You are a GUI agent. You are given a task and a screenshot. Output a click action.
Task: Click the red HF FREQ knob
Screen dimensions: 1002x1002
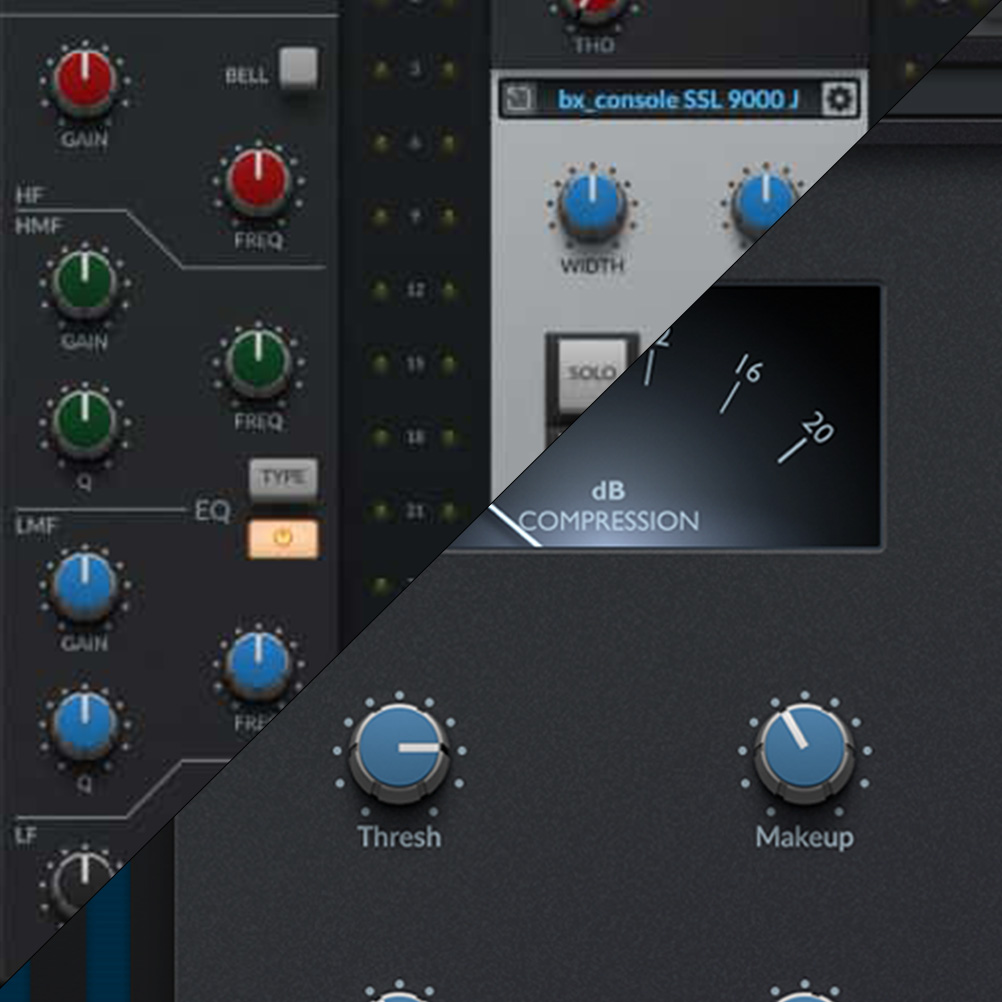(258, 182)
